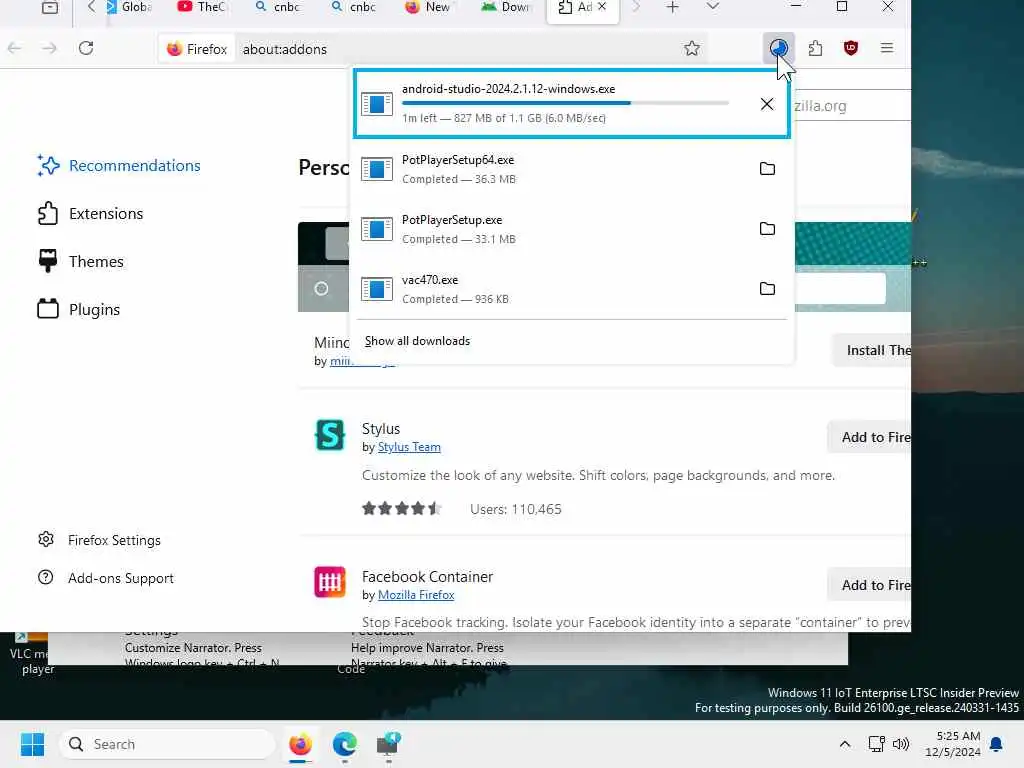The image size is (1024, 768).
Task: Click the android-studio download progress bar
Action: coord(565,103)
